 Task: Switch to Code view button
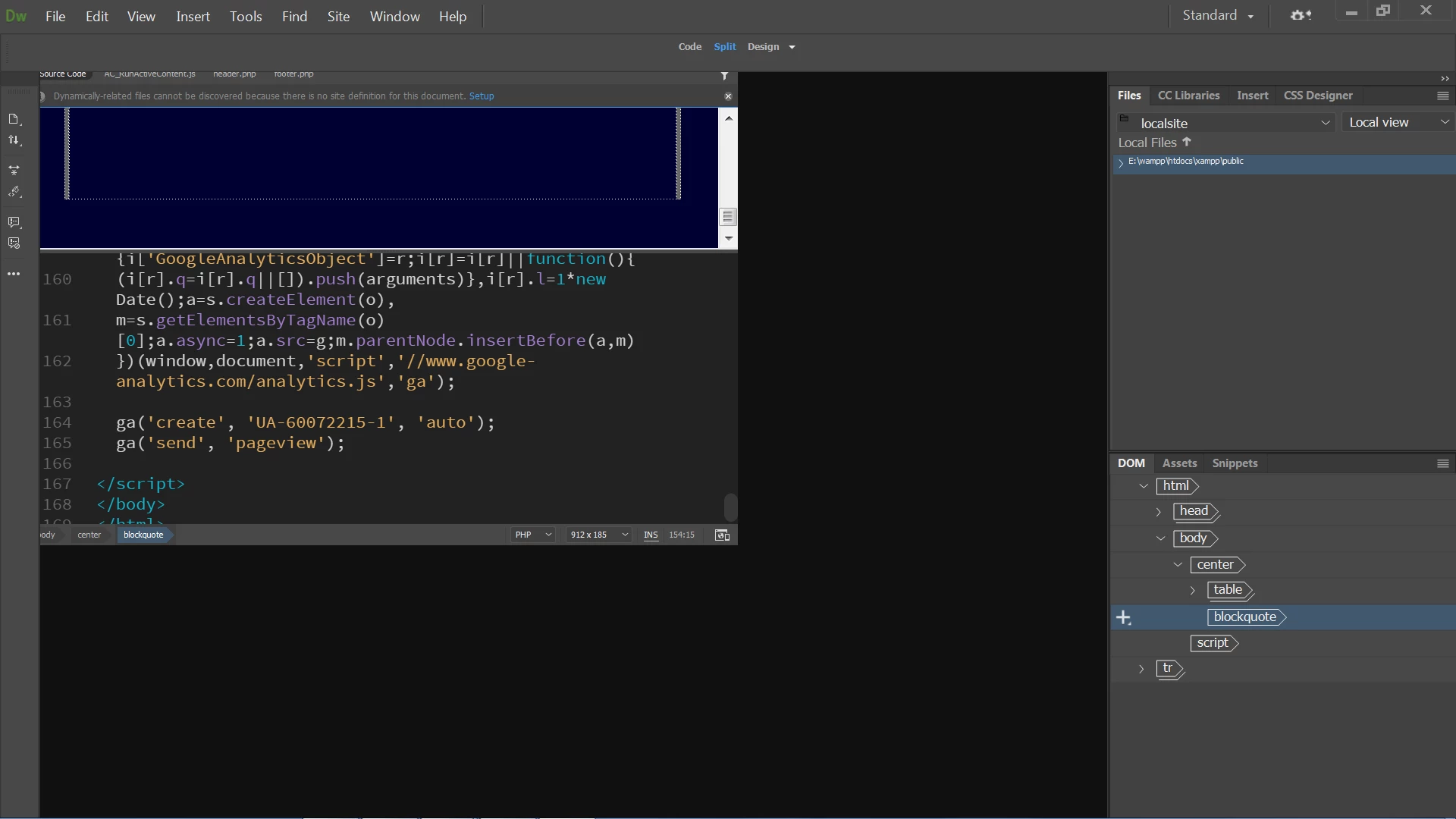pyautogui.click(x=689, y=47)
